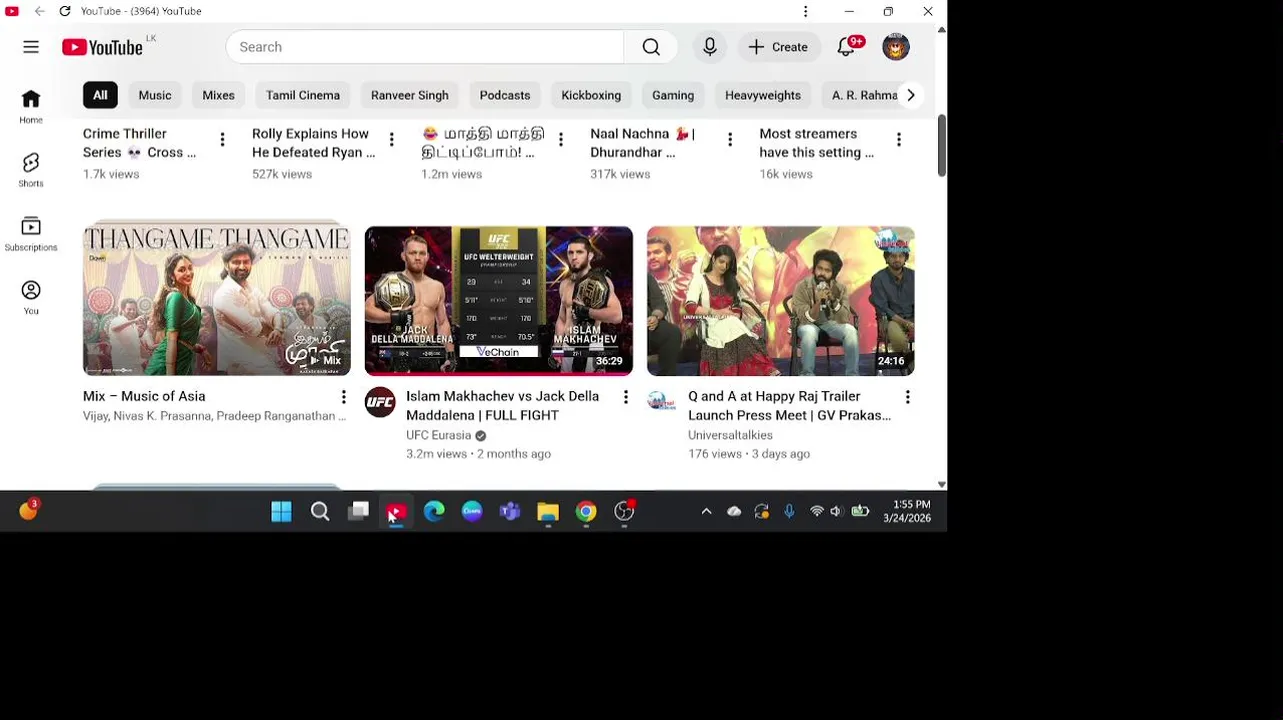1283x720 pixels.
Task: Open Mix – Music of Asia title
Action: coord(144,396)
